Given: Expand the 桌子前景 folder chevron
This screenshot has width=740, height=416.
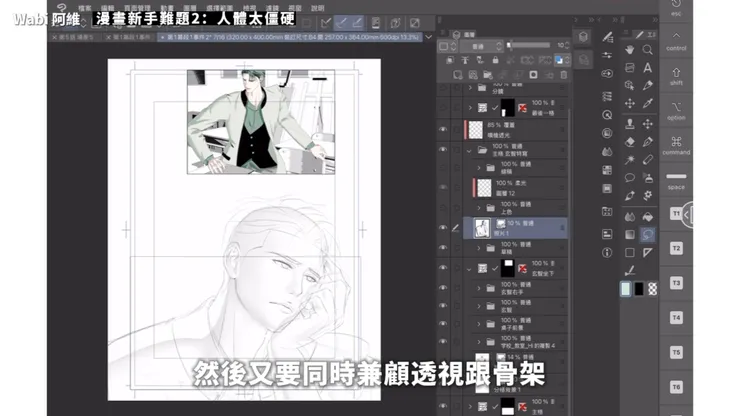Looking at the screenshot, I should coord(479,324).
